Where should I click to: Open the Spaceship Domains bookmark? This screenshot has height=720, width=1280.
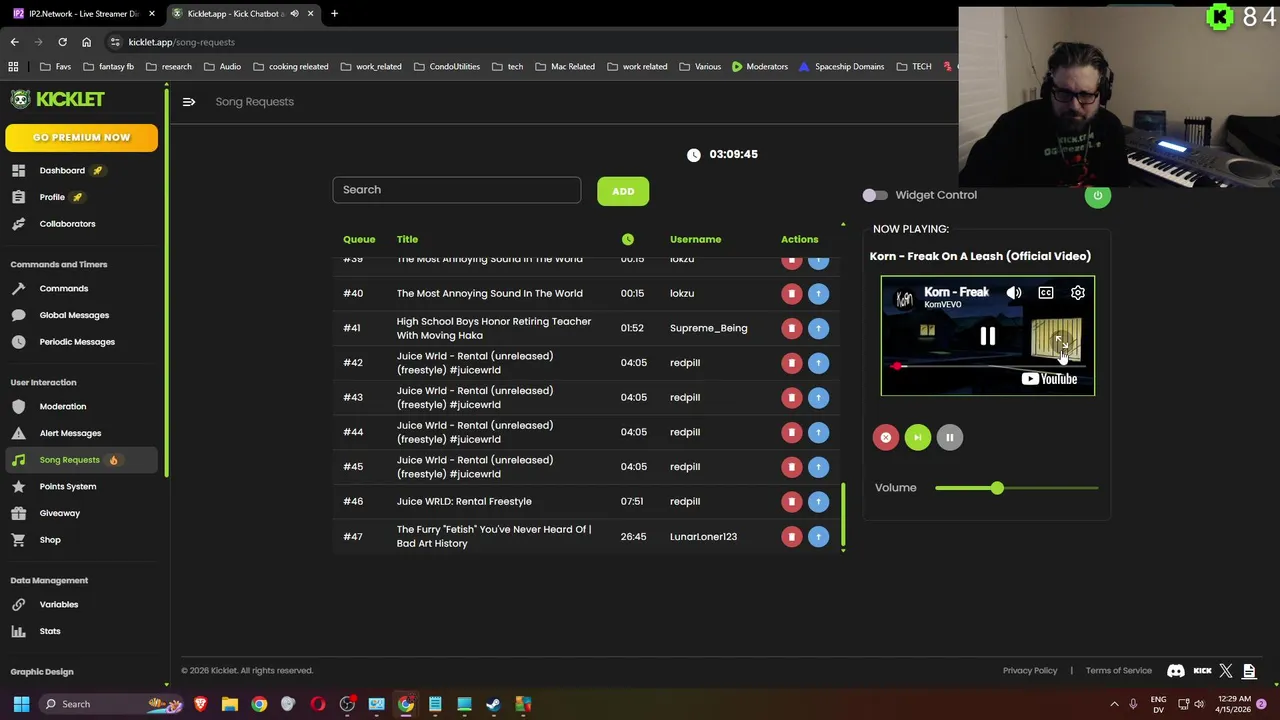841,67
